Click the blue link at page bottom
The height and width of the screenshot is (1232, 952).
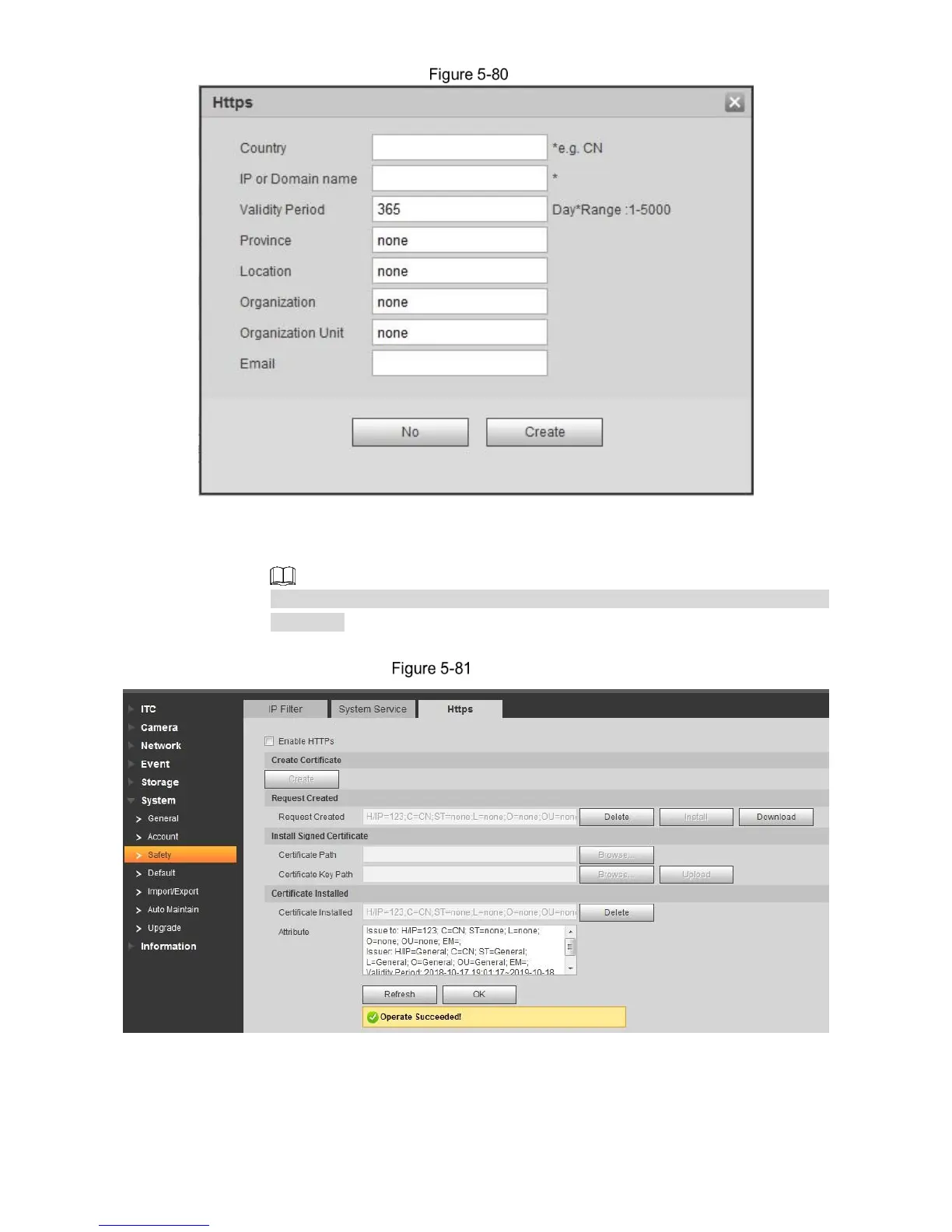153,1225
